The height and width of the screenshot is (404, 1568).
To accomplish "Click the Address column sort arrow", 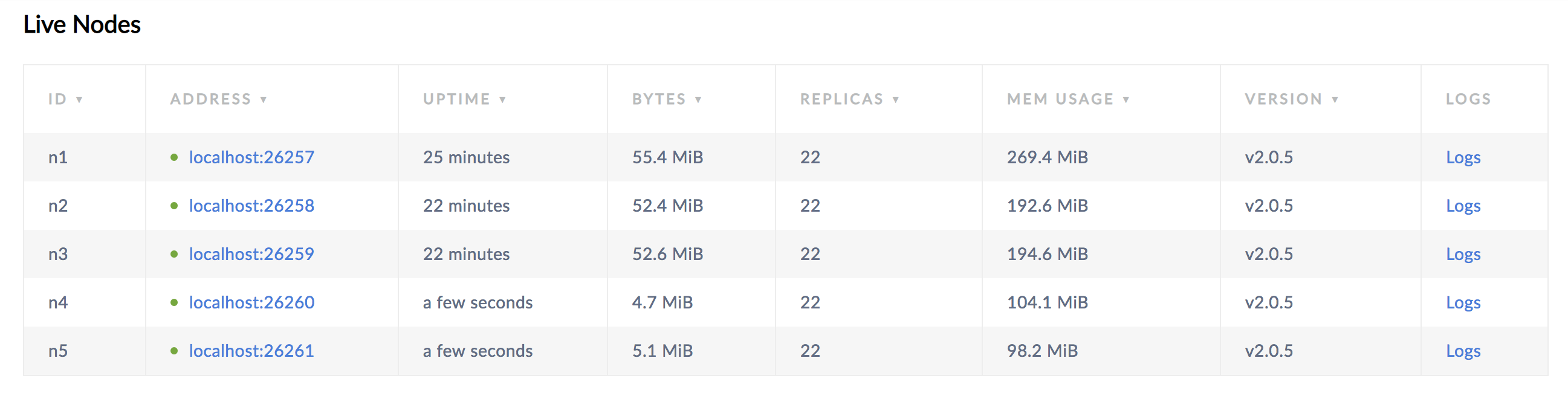I will tap(264, 100).
